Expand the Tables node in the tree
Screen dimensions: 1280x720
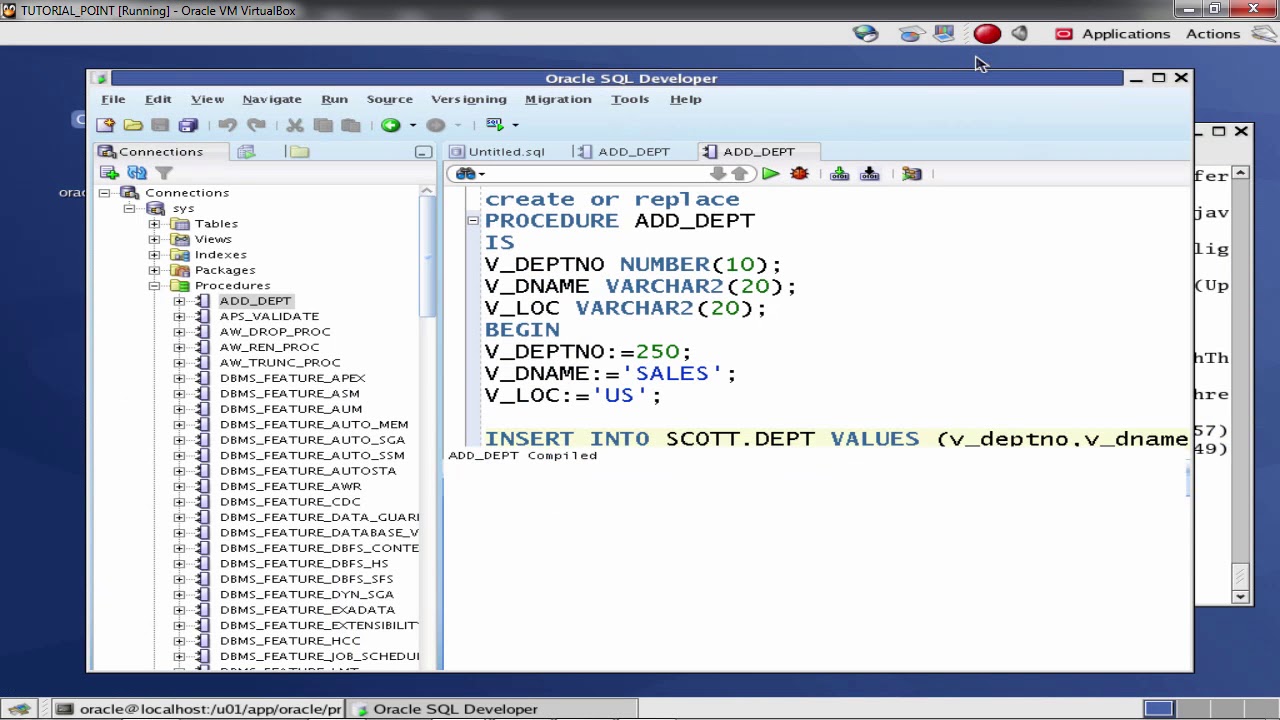[154, 224]
